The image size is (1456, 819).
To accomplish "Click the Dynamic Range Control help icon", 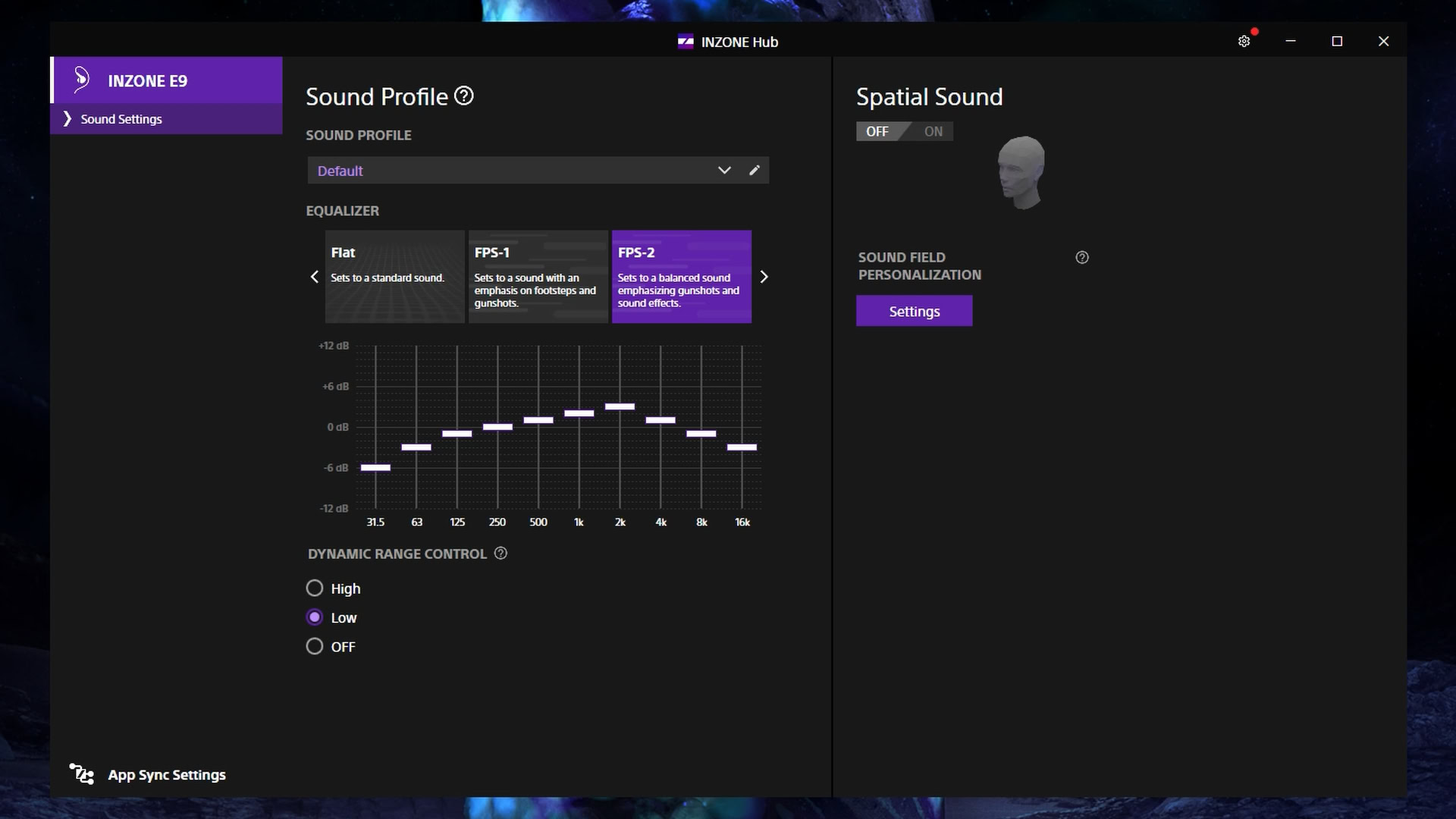I will [x=500, y=554].
